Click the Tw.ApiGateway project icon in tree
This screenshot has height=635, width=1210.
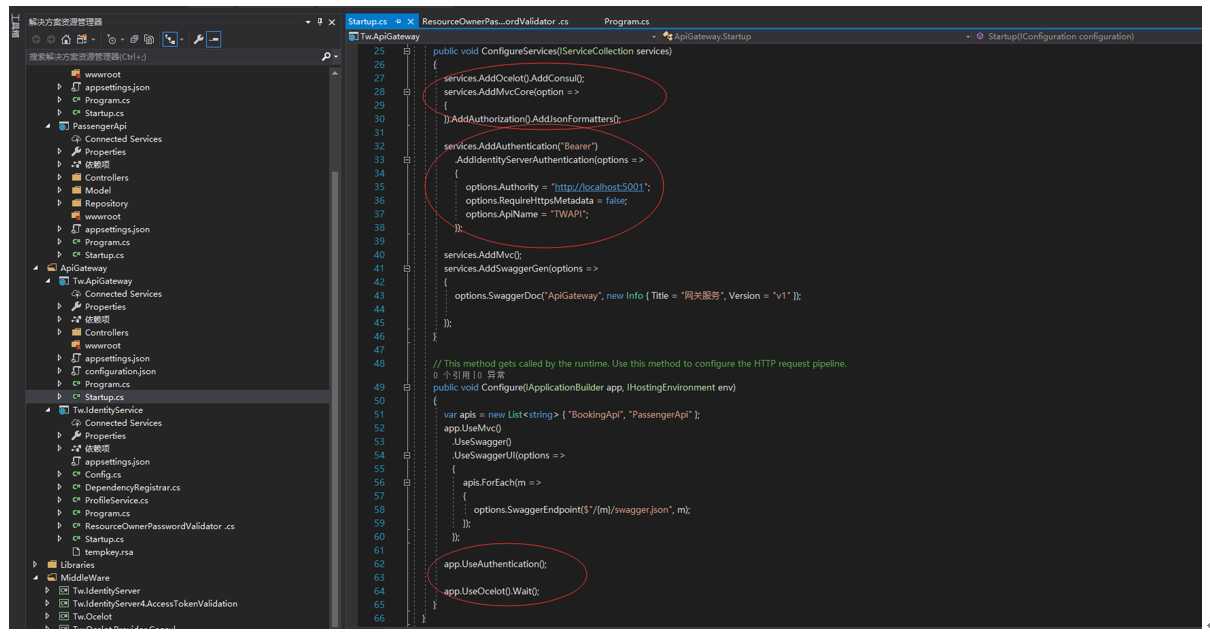[64, 281]
